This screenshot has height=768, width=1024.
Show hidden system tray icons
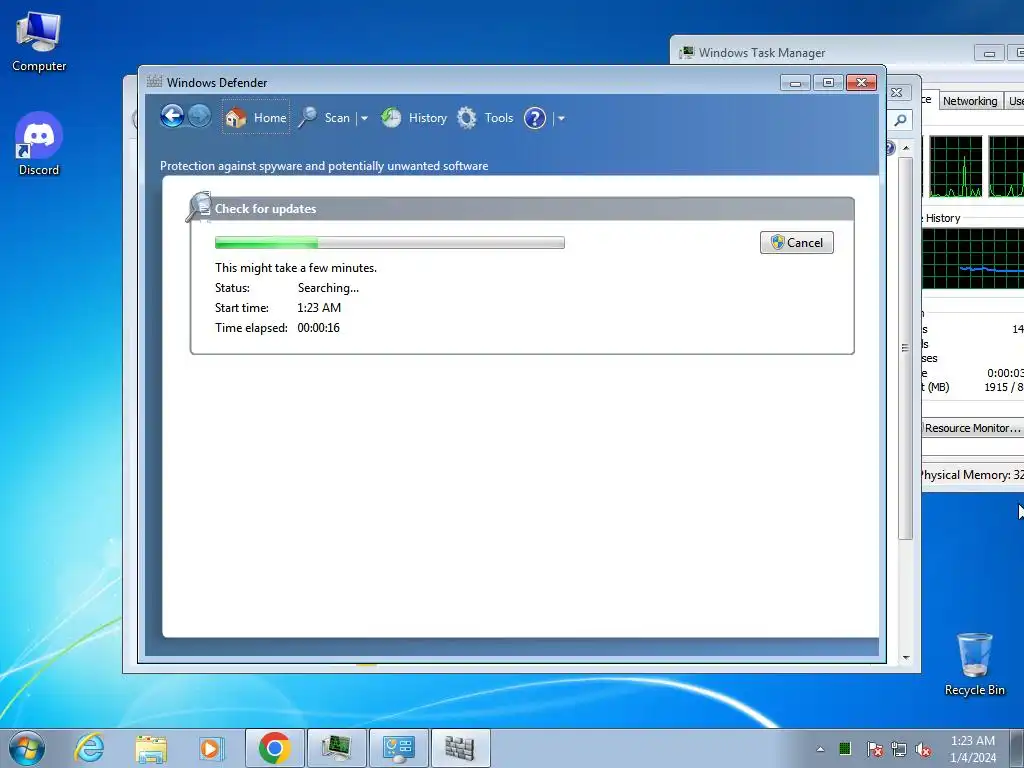(x=820, y=749)
